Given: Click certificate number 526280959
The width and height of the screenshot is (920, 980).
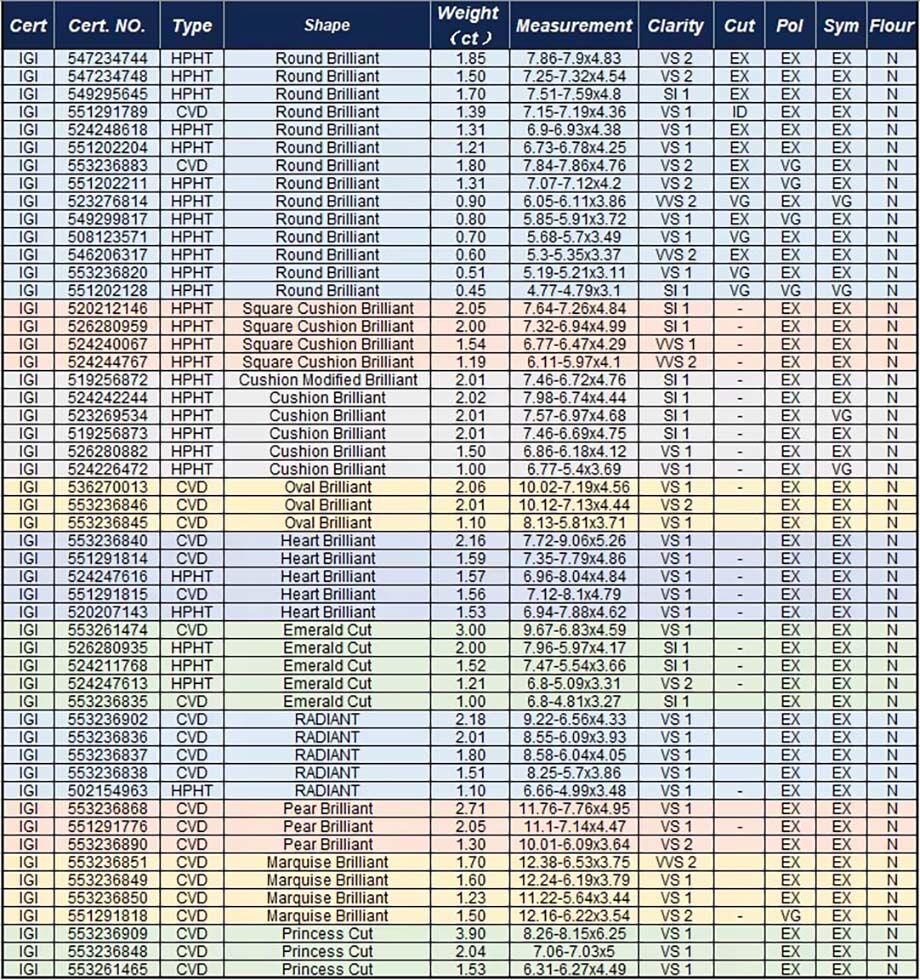Looking at the screenshot, I should coord(108,326).
